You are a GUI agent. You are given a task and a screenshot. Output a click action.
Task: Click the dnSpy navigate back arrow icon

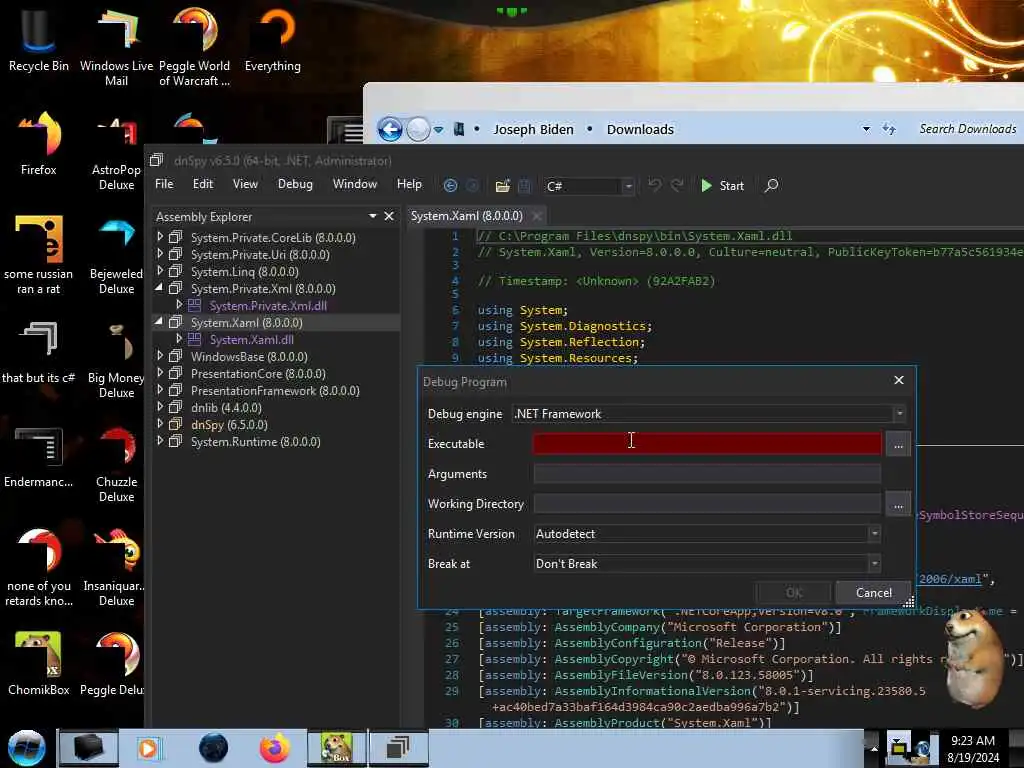450,185
